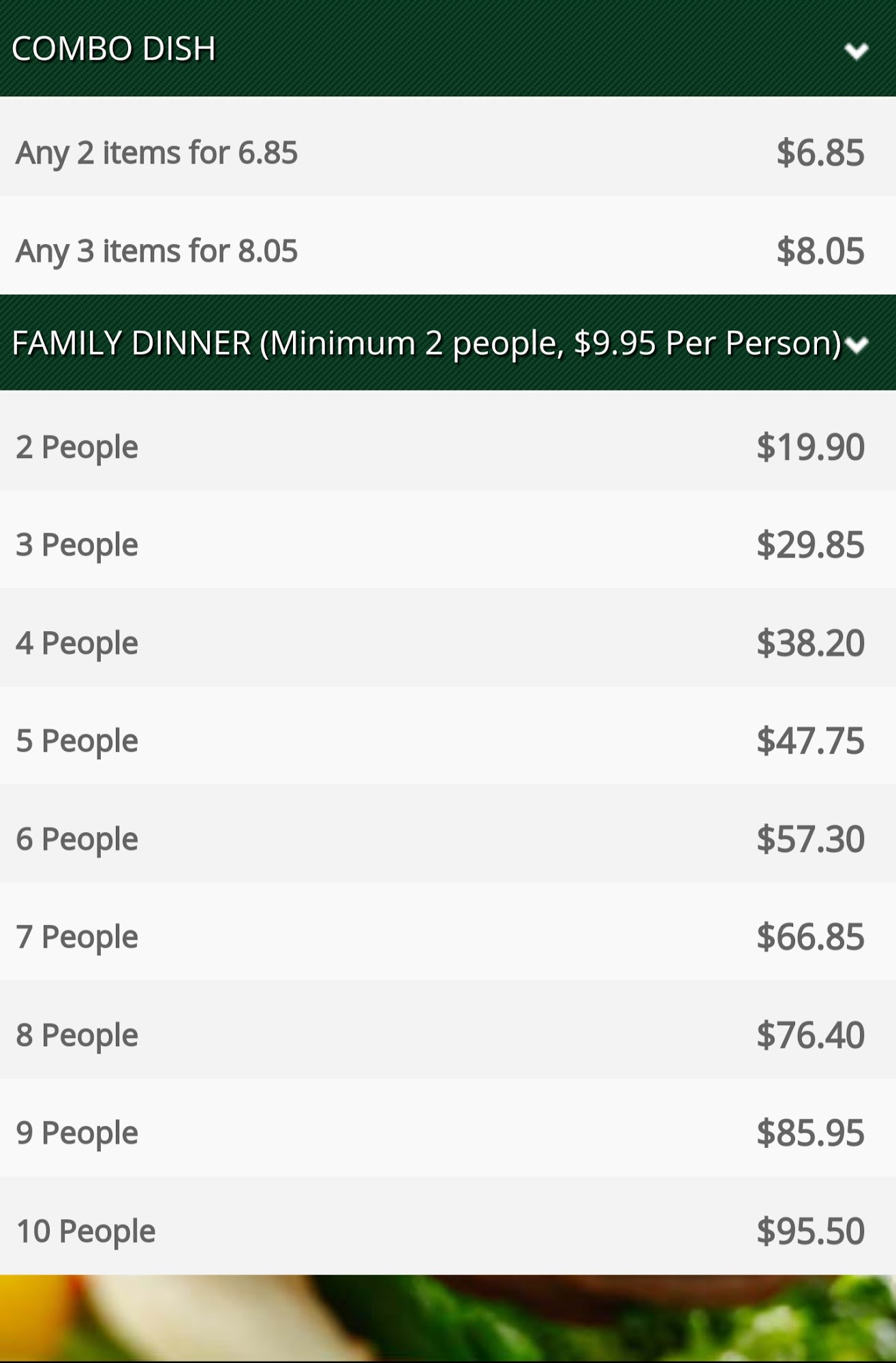Open the 8 People dinner item
This screenshot has width=896, height=1363.
click(77, 1035)
